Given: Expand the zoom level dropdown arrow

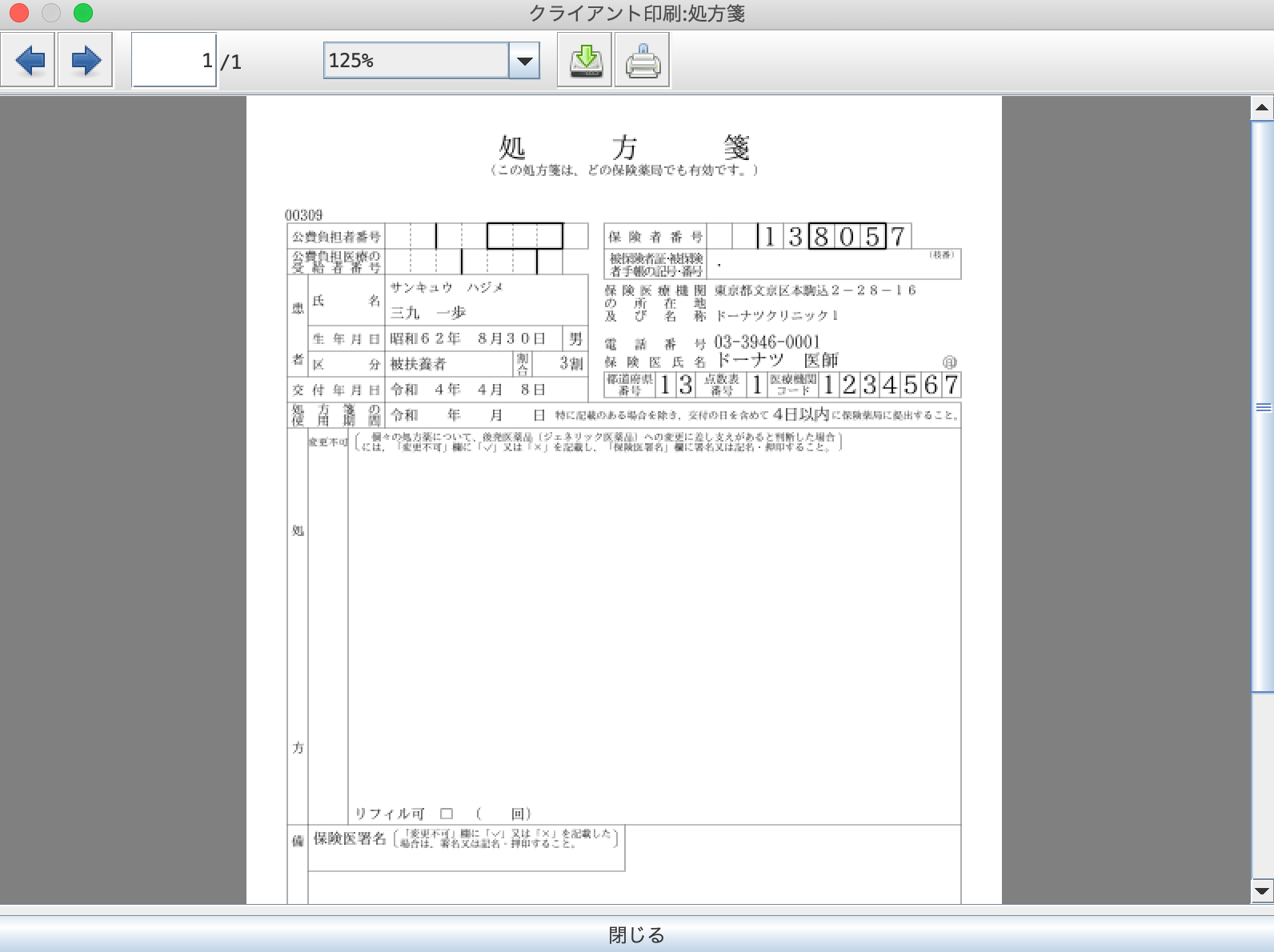Looking at the screenshot, I should tap(525, 61).
